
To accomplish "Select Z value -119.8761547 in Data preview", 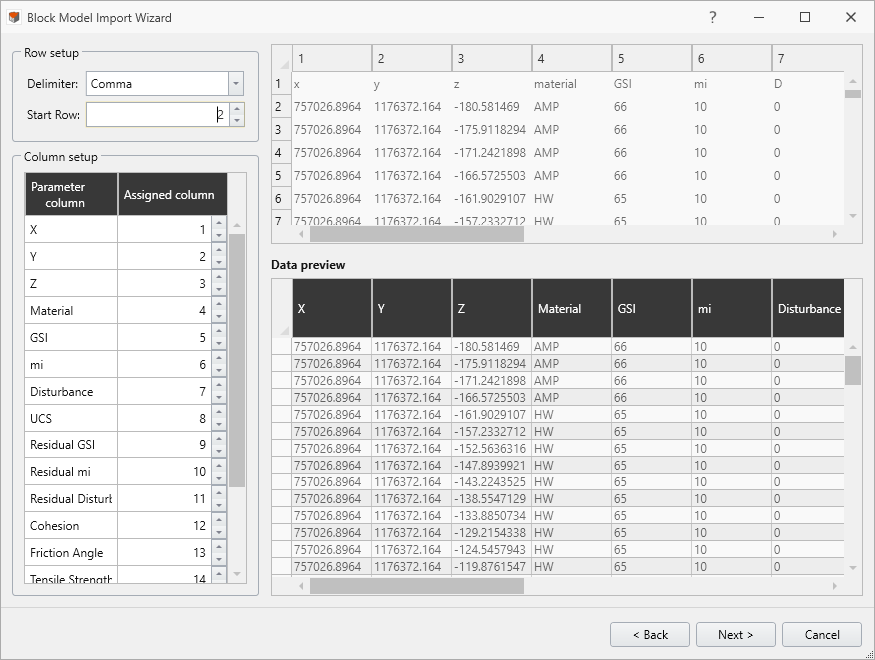I will pyautogui.click(x=492, y=566).
